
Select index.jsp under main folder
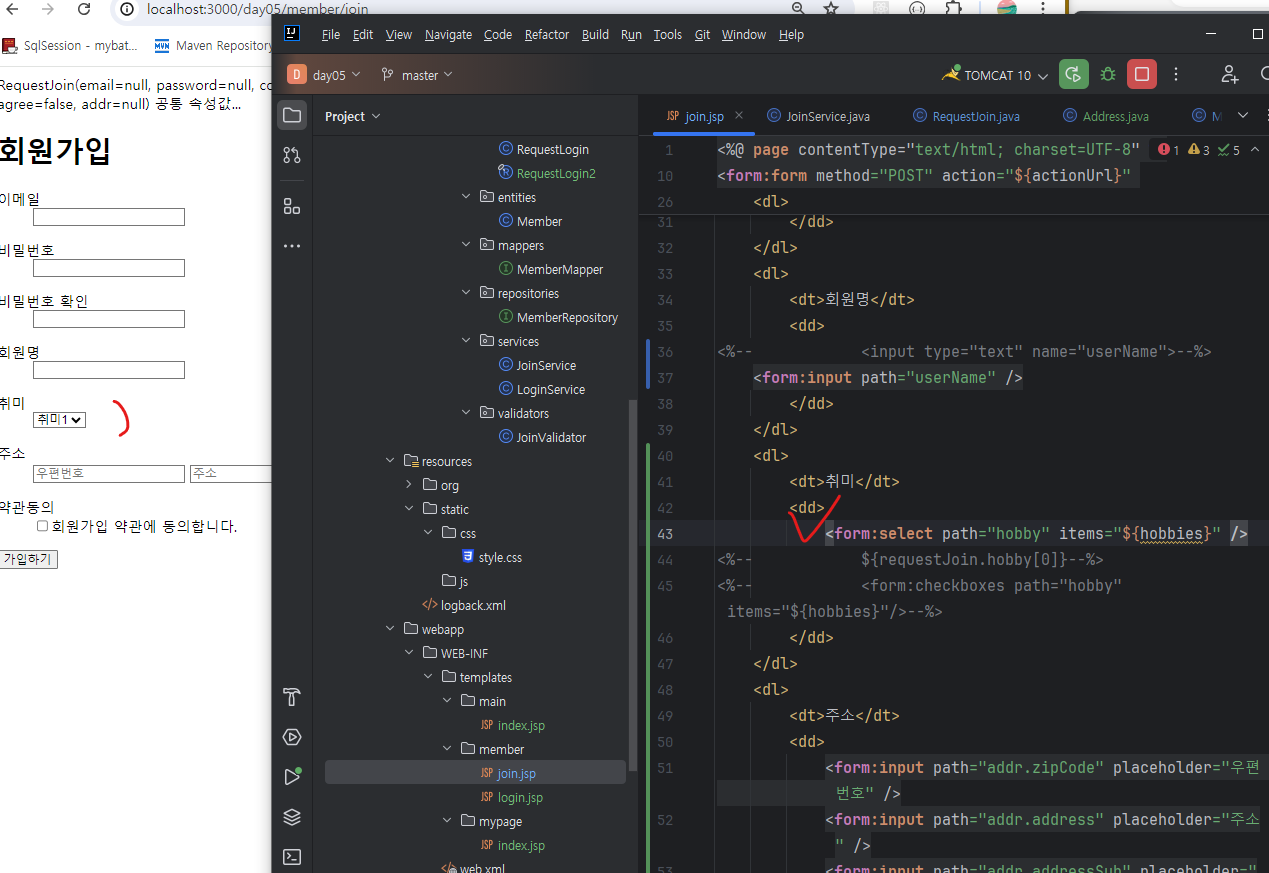pos(511,725)
